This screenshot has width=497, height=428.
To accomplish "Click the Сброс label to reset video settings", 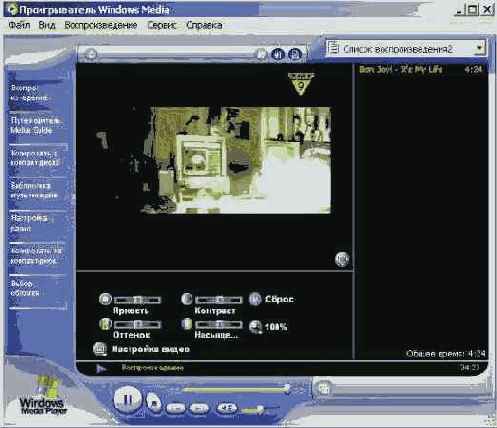I will click(279, 299).
